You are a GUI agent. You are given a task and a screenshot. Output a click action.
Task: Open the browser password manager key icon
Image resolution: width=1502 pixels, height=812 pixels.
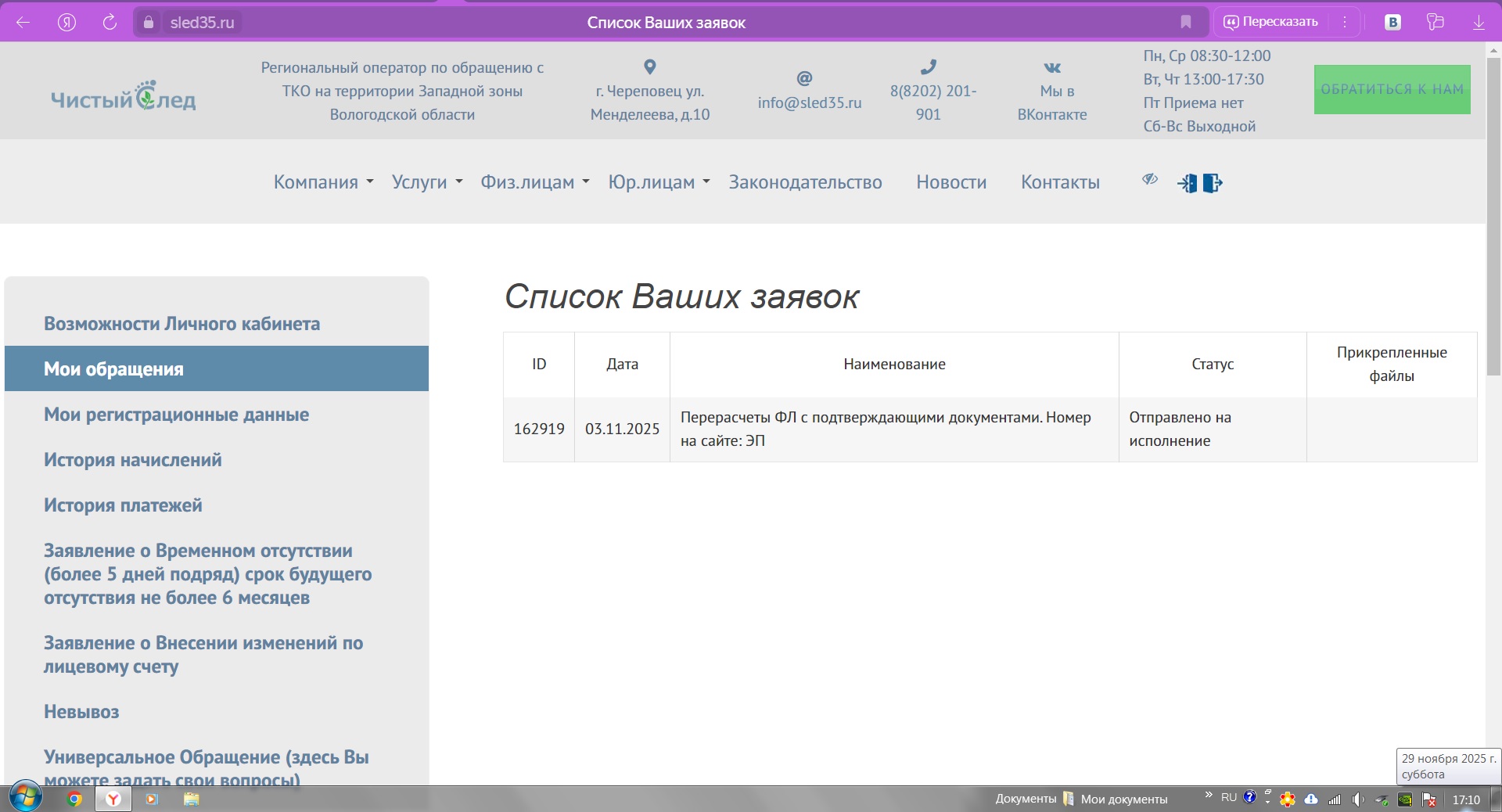click(1435, 22)
